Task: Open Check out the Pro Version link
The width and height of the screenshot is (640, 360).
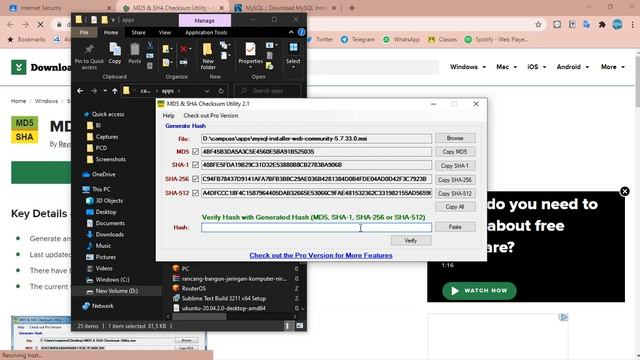Action: pos(321,255)
